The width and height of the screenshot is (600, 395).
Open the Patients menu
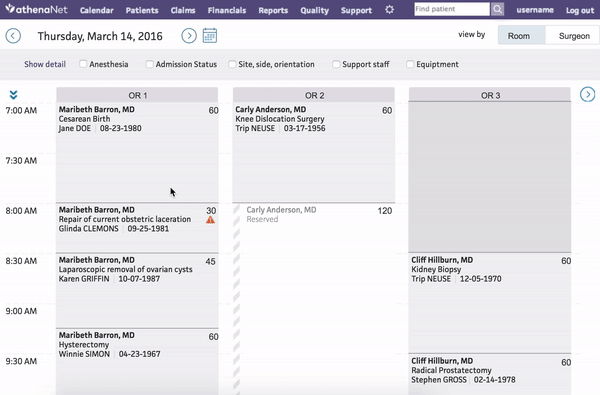pos(142,10)
